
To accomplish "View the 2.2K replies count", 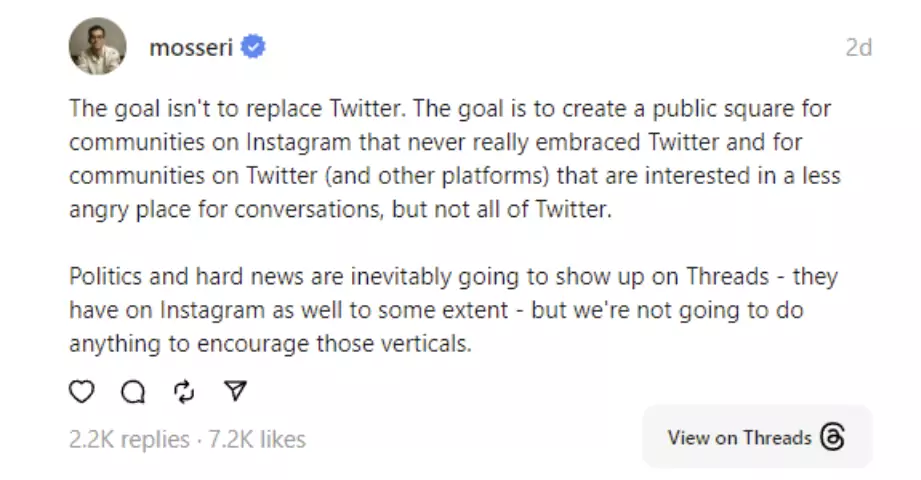I will click(129, 439).
